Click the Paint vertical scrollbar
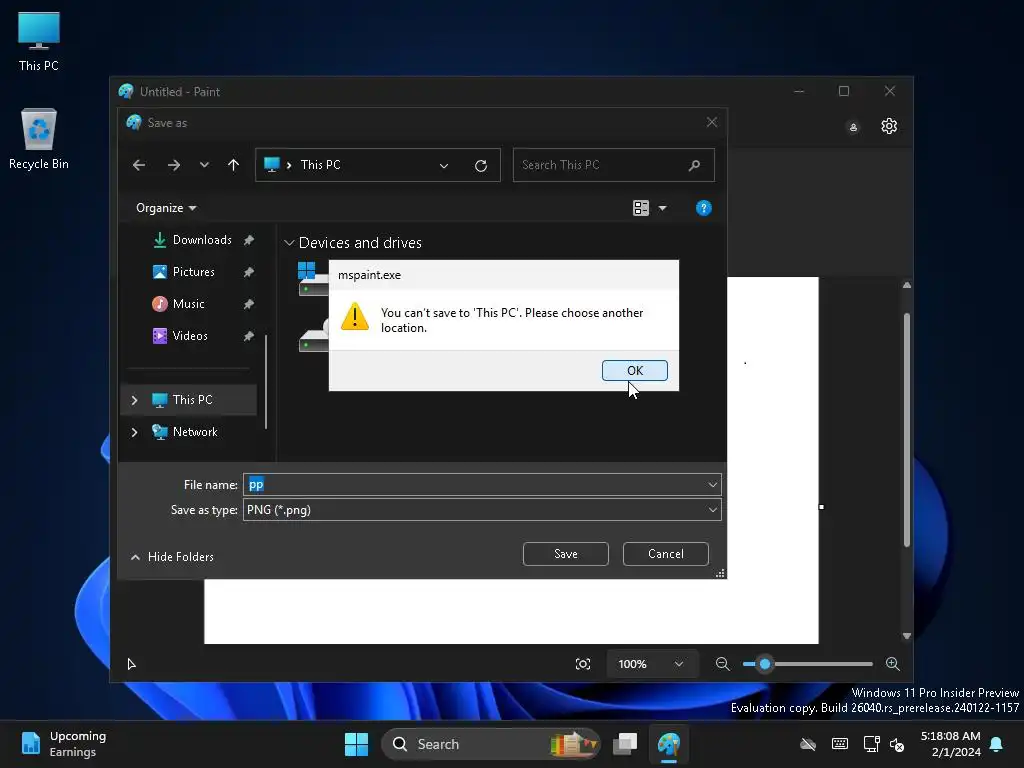This screenshot has height=768, width=1024. 906,430
